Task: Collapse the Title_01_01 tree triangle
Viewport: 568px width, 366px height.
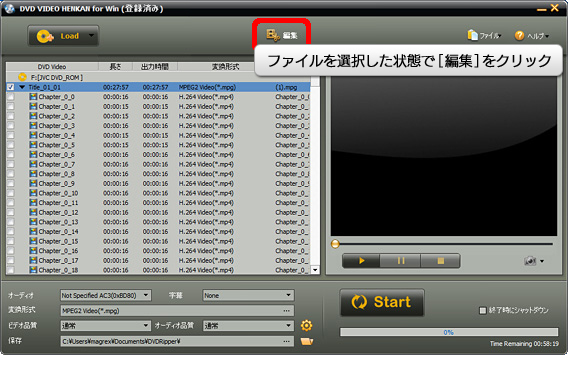Action: (22, 87)
